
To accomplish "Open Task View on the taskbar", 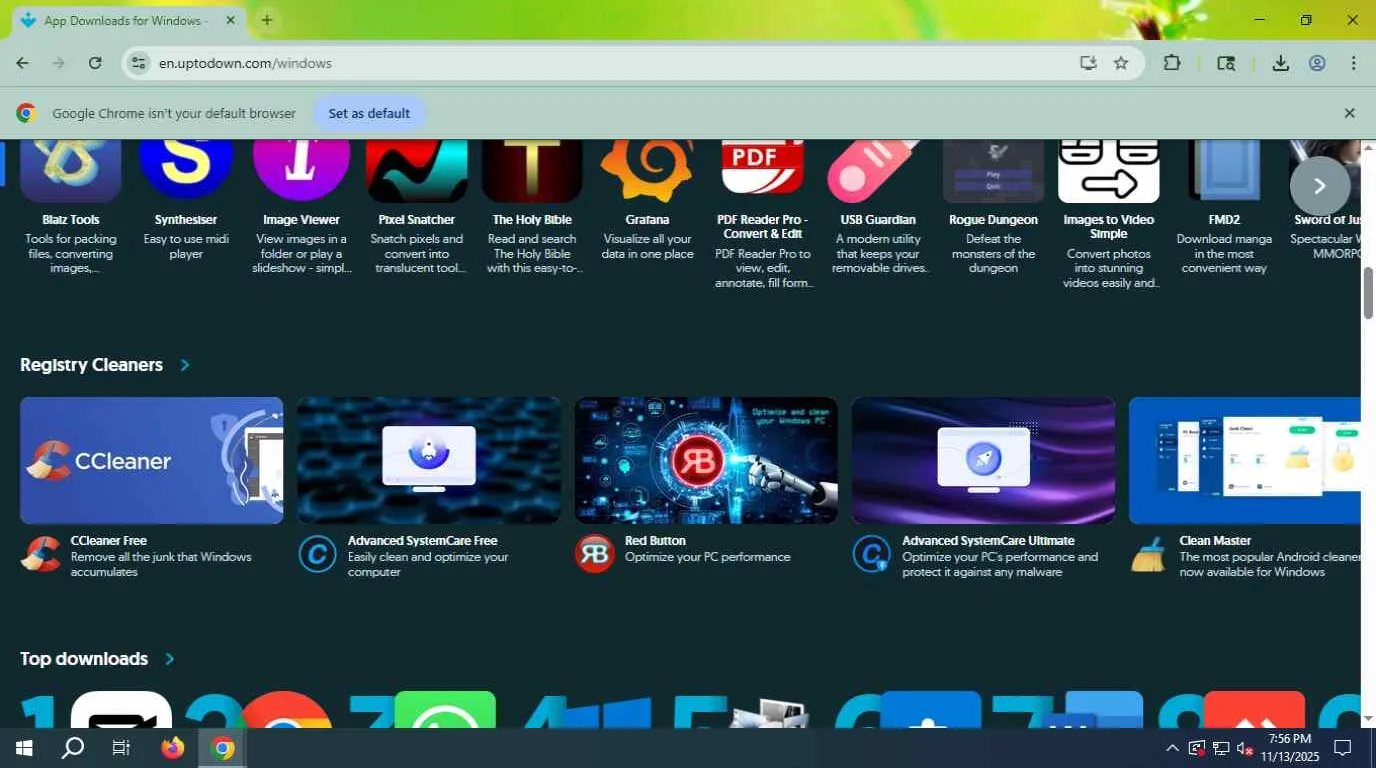I will 122,748.
